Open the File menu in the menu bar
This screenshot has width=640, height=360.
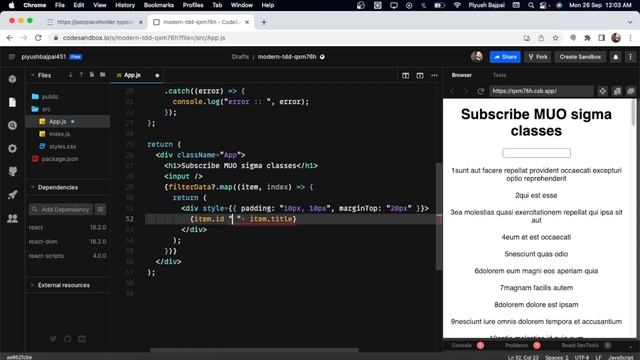pyautogui.click(x=60, y=5)
